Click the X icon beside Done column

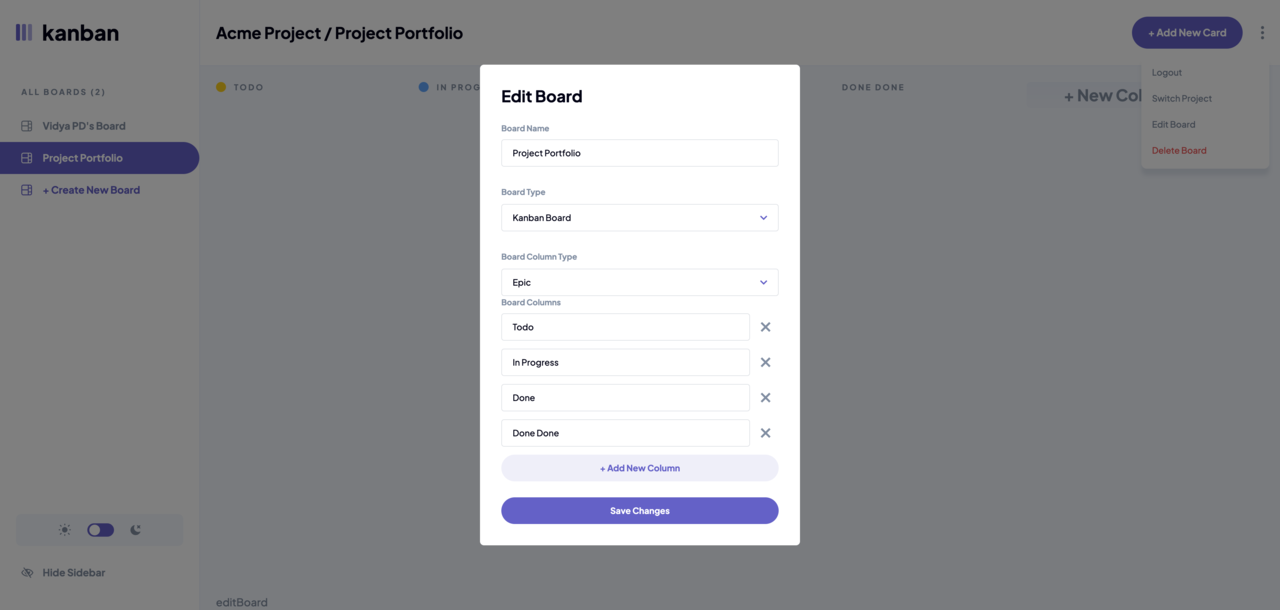click(765, 398)
